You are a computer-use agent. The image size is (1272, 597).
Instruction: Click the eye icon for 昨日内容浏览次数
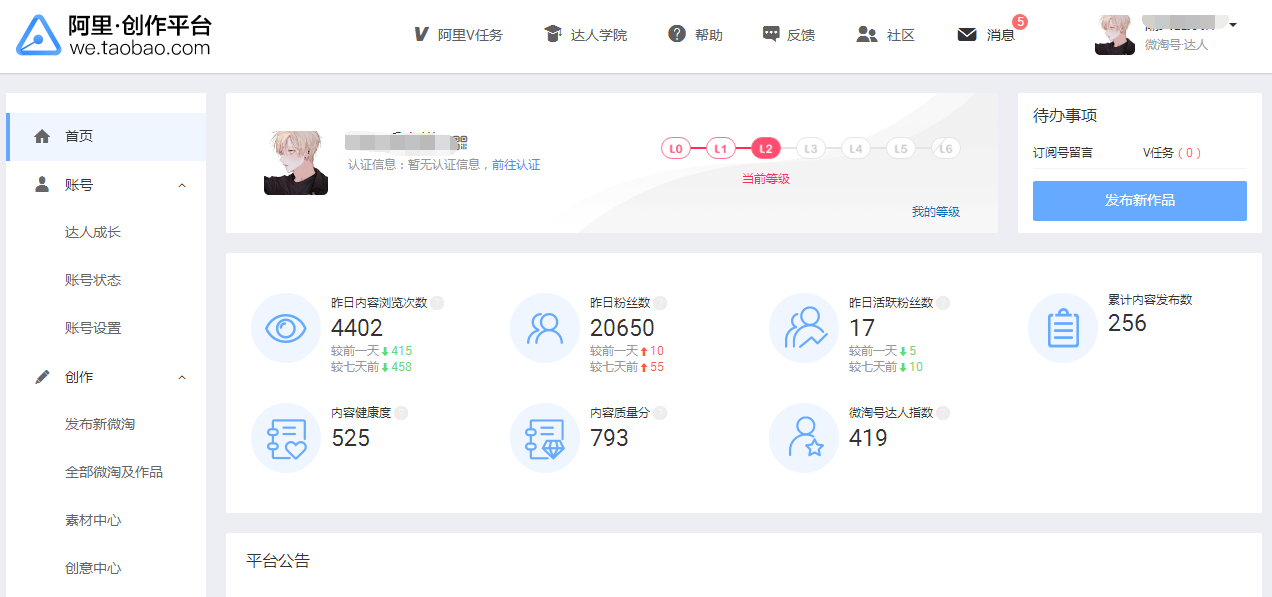coord(286,328)
